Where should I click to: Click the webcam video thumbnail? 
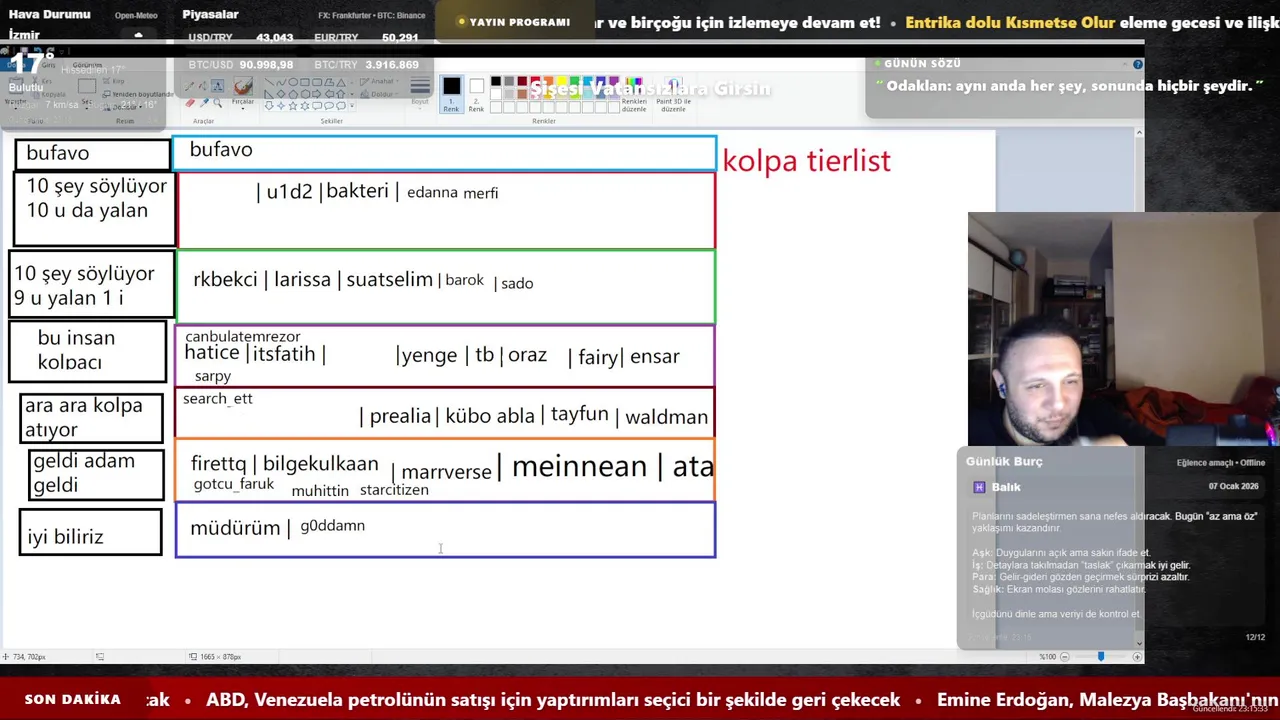(1124, 328)
